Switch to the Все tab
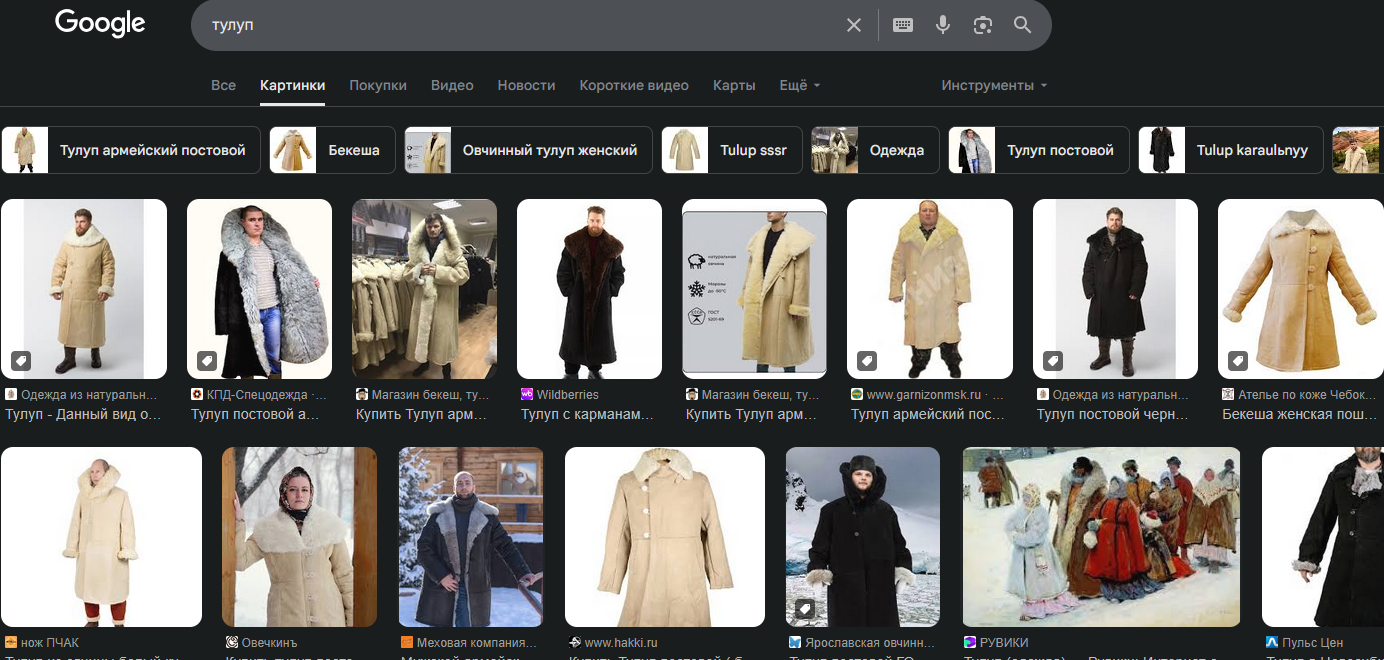Image resolution: width=1384 pixels, height=660 pixels. pos(224,85)
